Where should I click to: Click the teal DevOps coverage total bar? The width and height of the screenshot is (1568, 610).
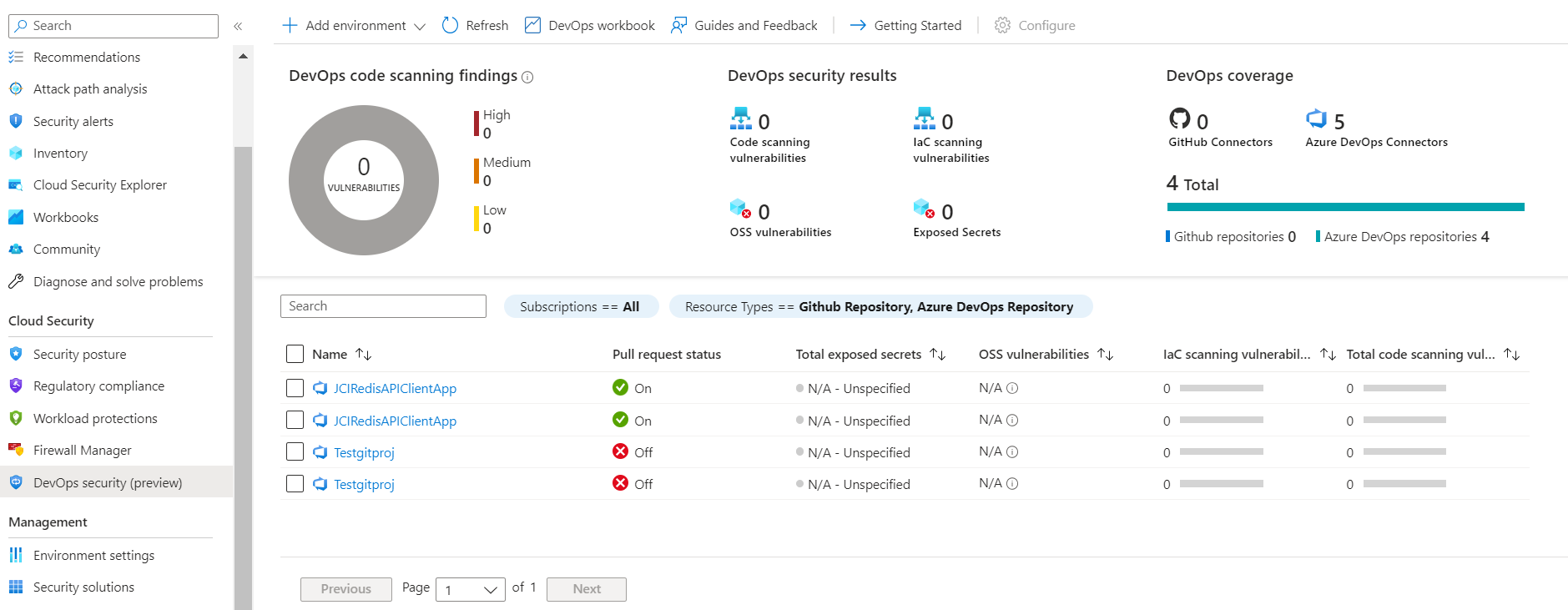pos(1345,207)
